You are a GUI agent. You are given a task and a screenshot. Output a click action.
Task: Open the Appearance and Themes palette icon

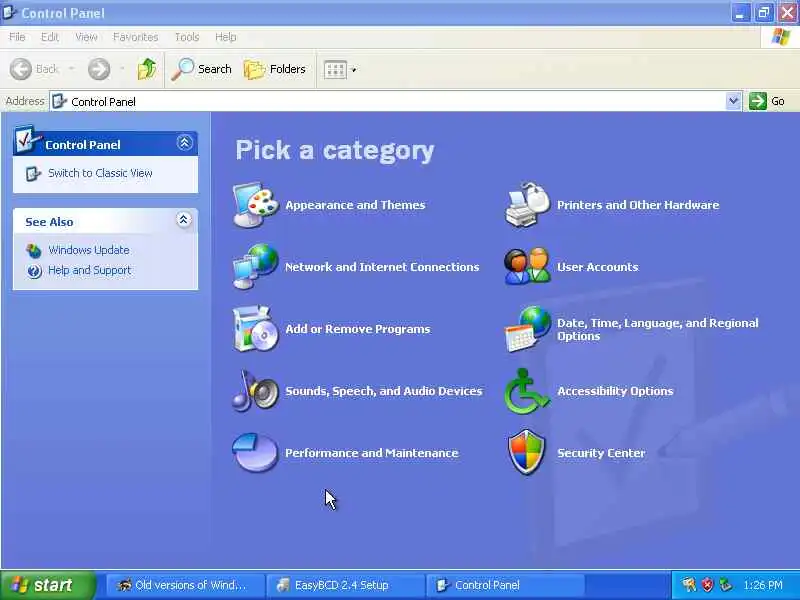pos(256,205)
